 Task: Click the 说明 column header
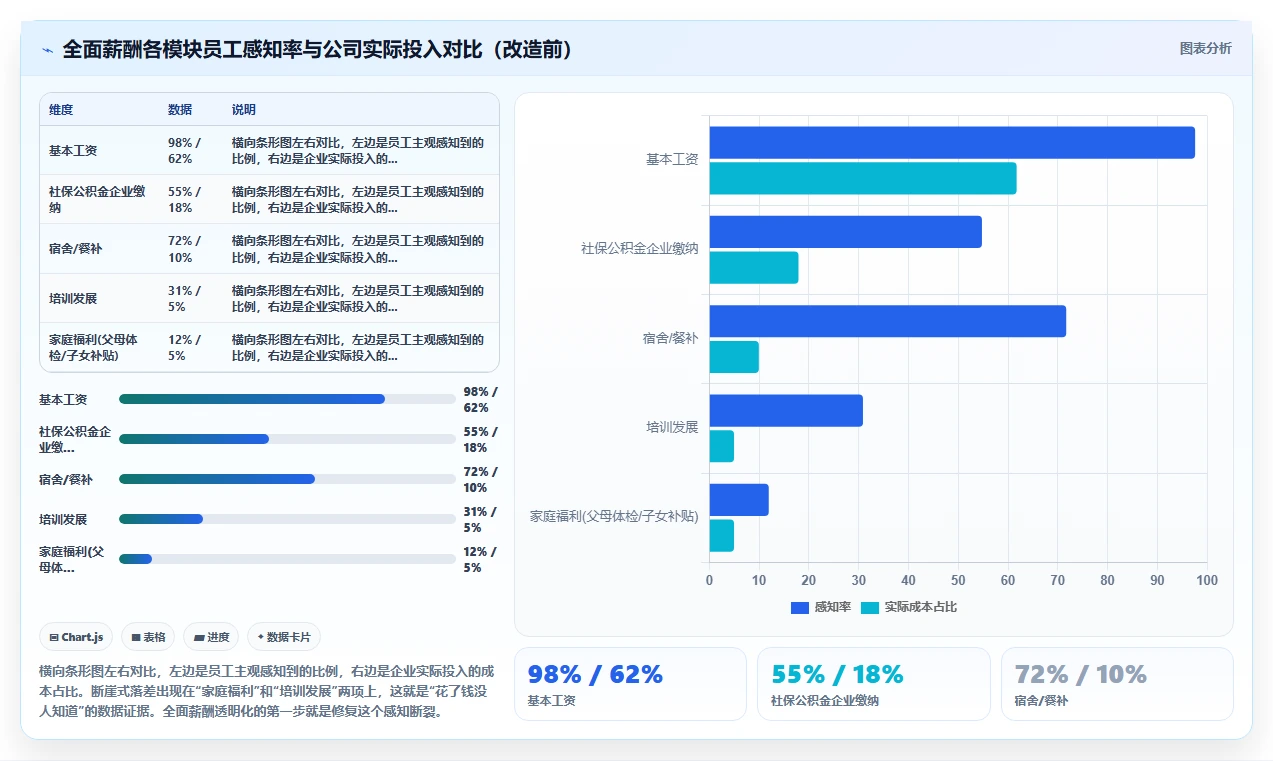(x=244, y=110)
